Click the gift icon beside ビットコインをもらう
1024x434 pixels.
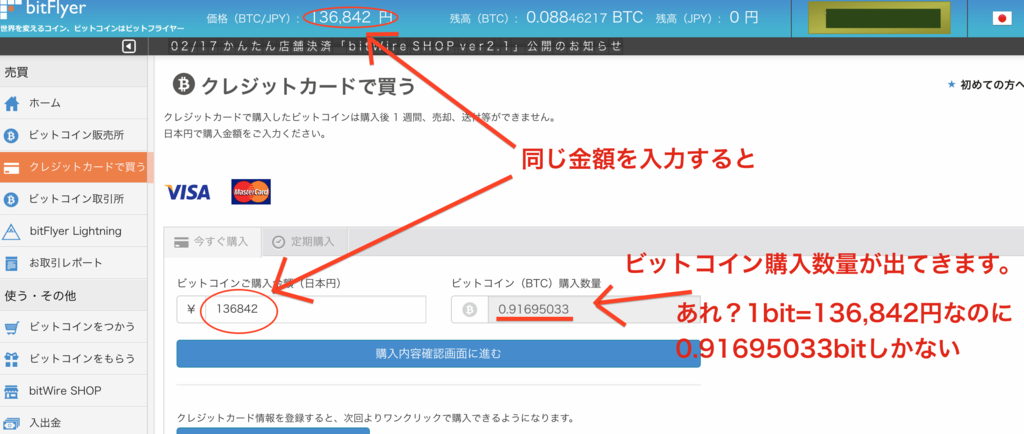click(x=11, y=359)
